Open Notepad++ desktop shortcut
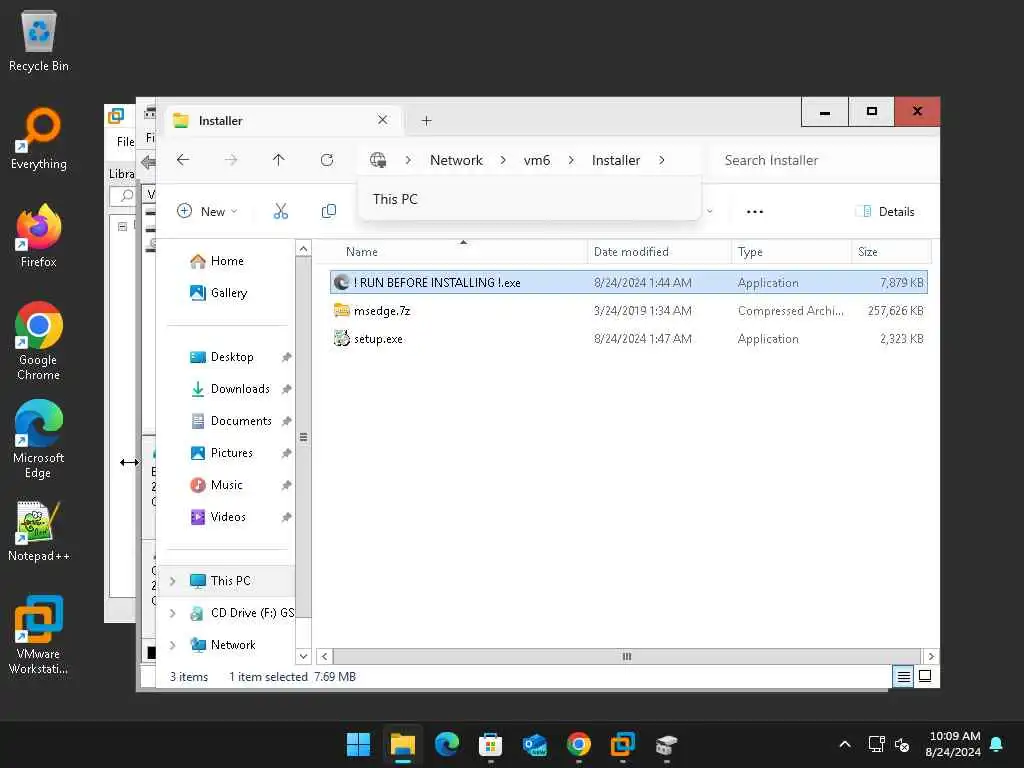 coord(39,531)
